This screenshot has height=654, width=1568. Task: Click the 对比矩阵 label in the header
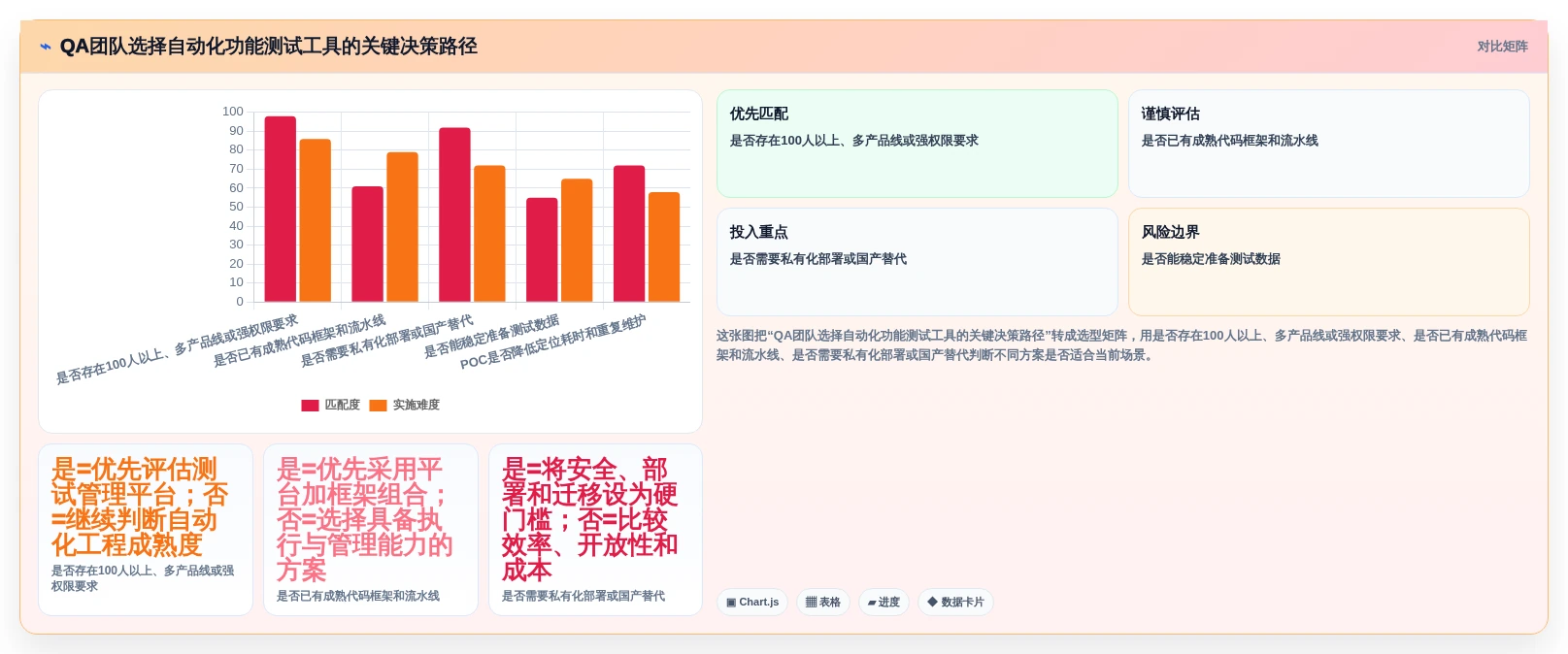pyautogui.click(x=1502, y=47)
